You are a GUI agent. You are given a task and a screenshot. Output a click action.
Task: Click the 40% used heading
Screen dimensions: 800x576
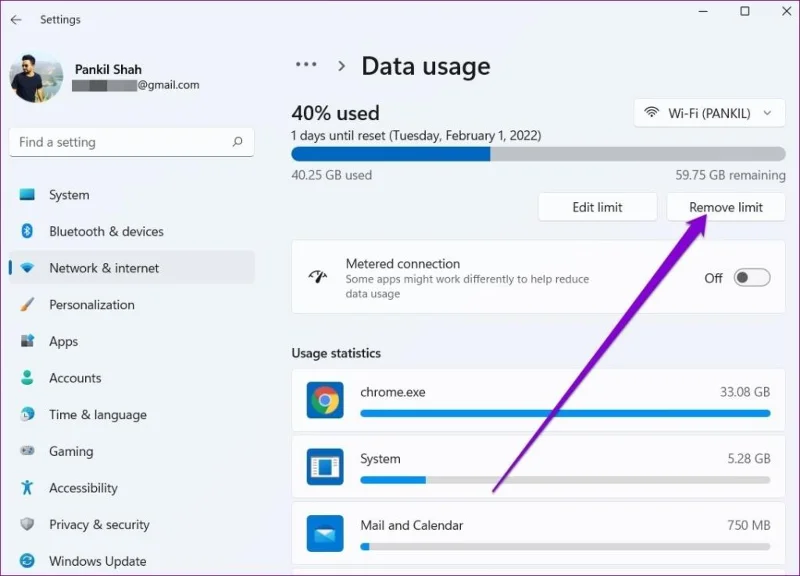[335, 113]
